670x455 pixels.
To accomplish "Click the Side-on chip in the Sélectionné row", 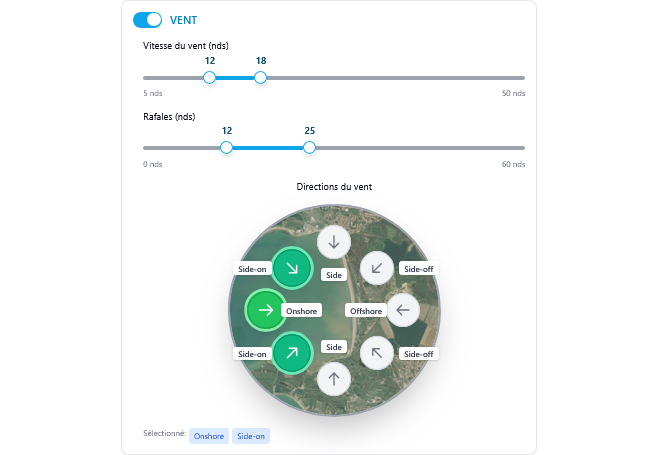I will (x=251, y=436).
